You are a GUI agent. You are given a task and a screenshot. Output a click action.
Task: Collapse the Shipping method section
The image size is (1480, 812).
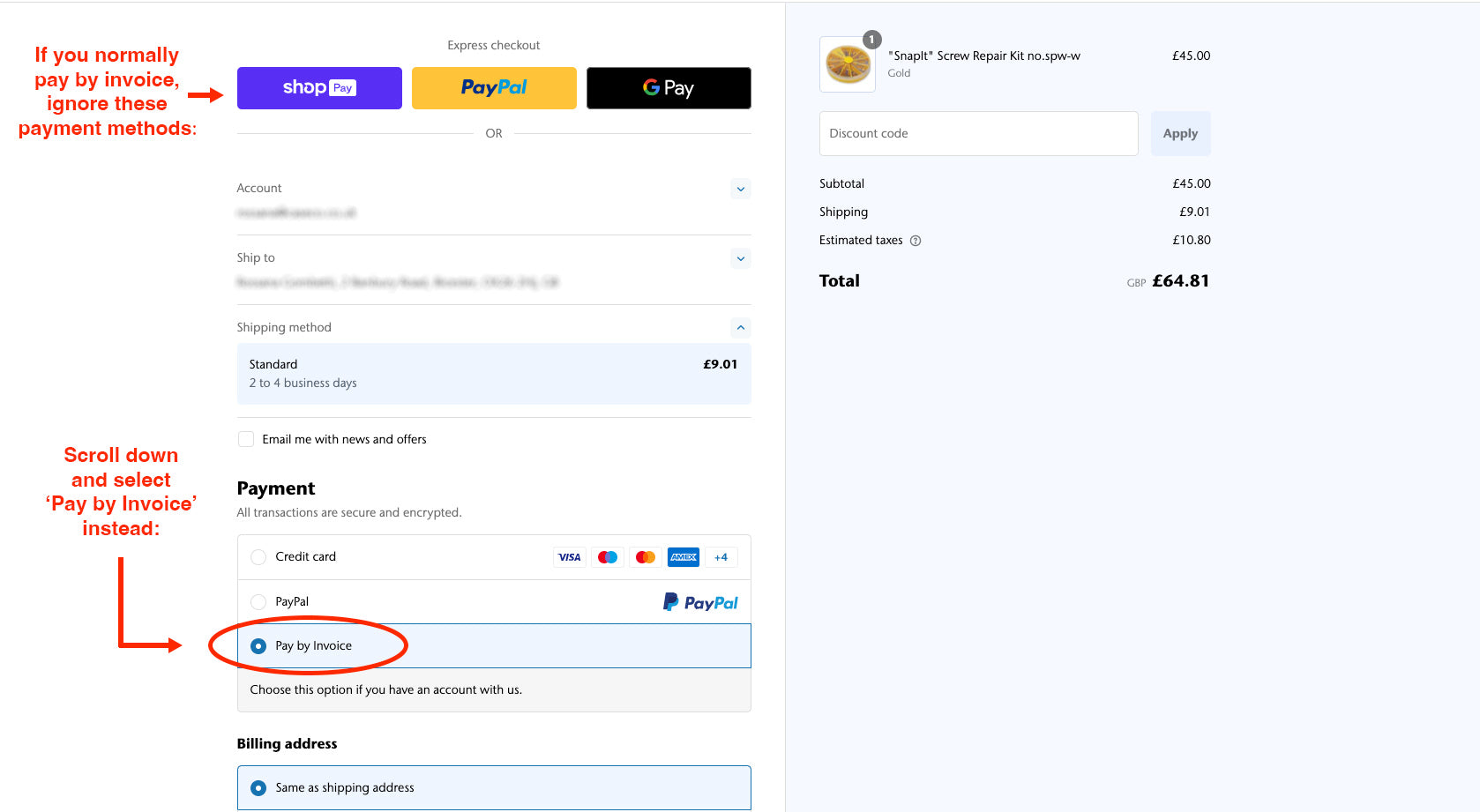(741, 328)
